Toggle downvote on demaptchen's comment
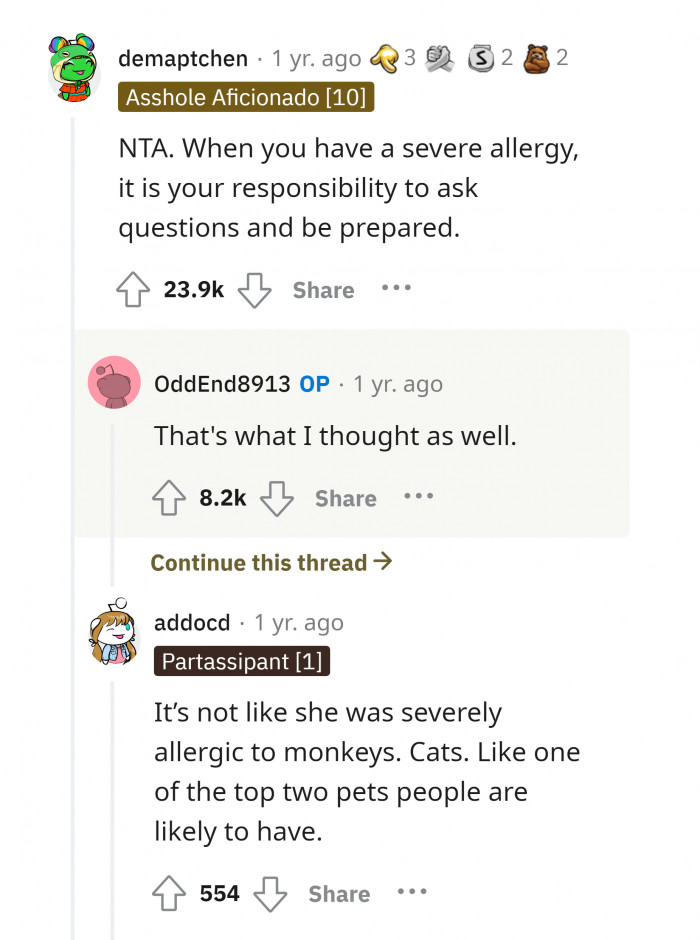The width and height of the screenshot is (700, 940). pyautogui.click(x=256, y=290)
